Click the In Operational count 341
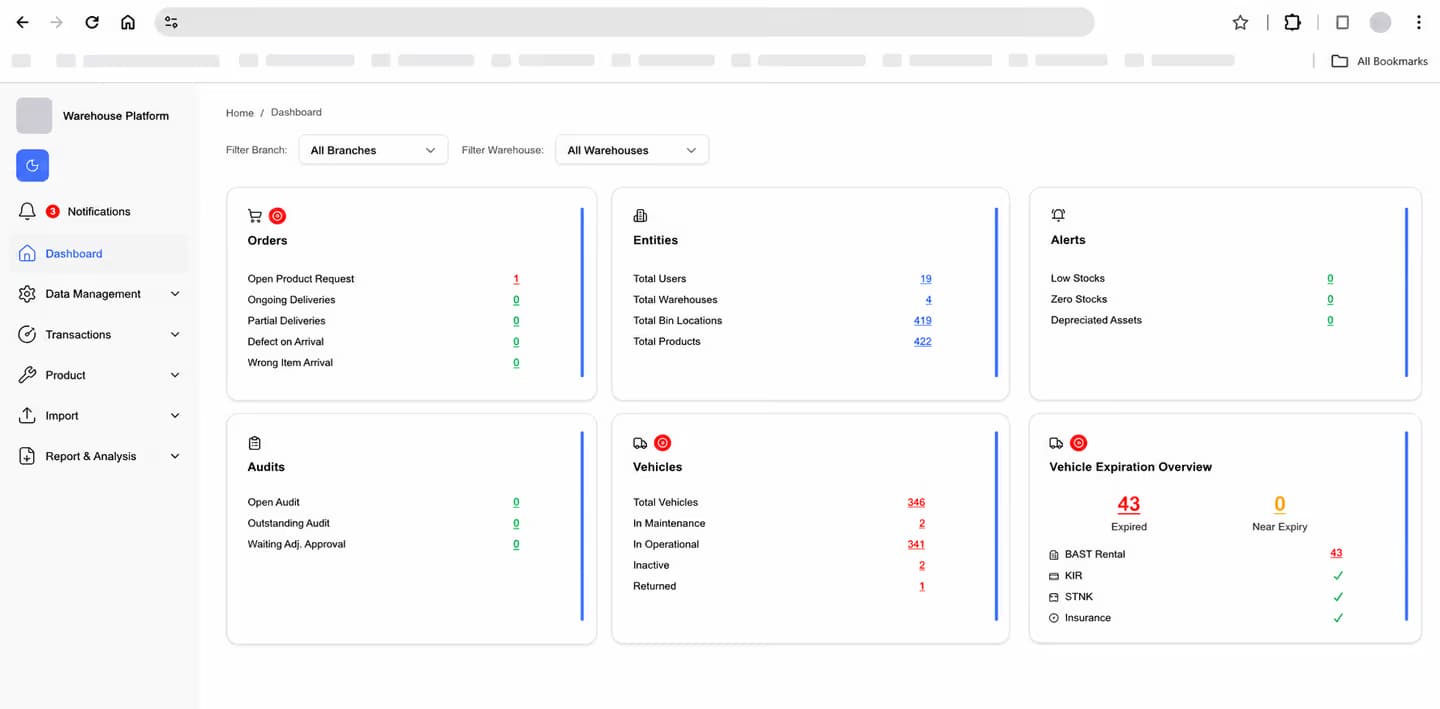 pos(916,545)
